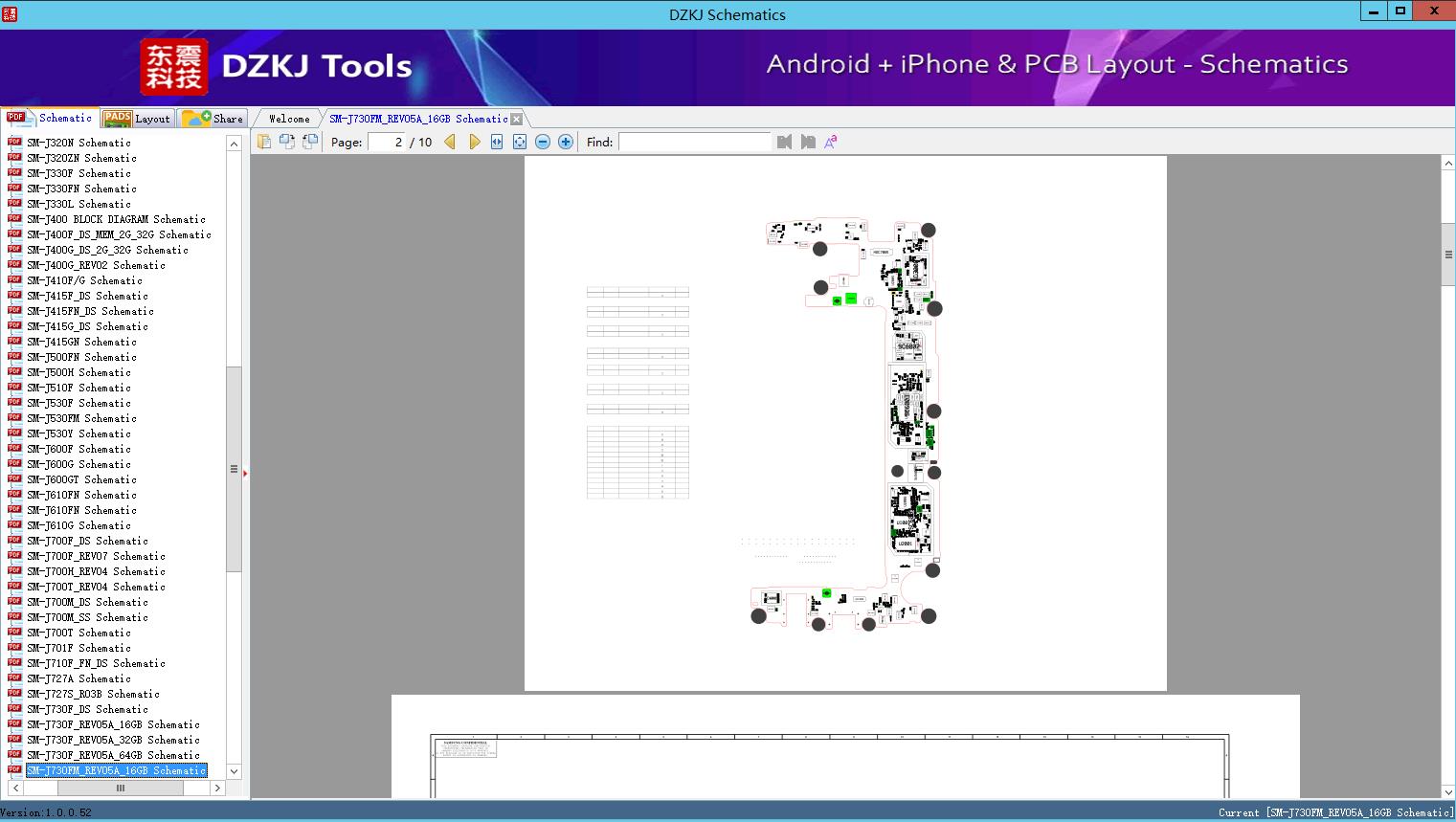Select SM-J330L Schematic
The image size is (1456, 822).
tap(78, 204)
